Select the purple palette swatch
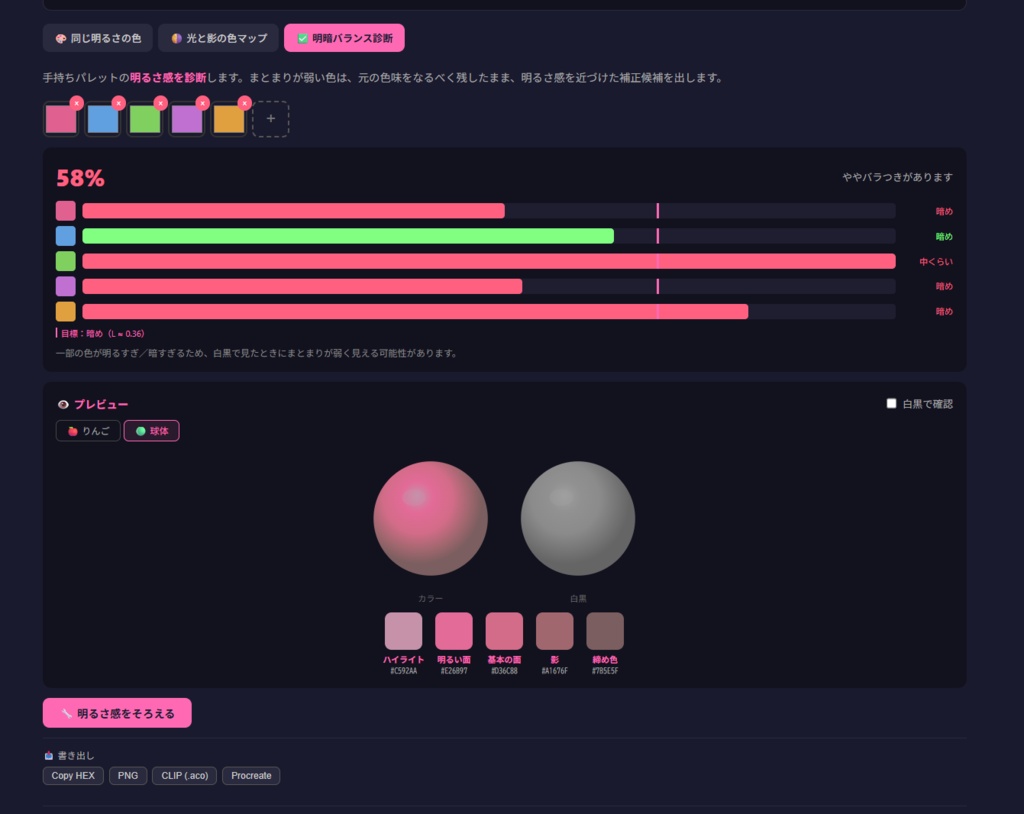1024x814 pixels. (x=187, y=120)
